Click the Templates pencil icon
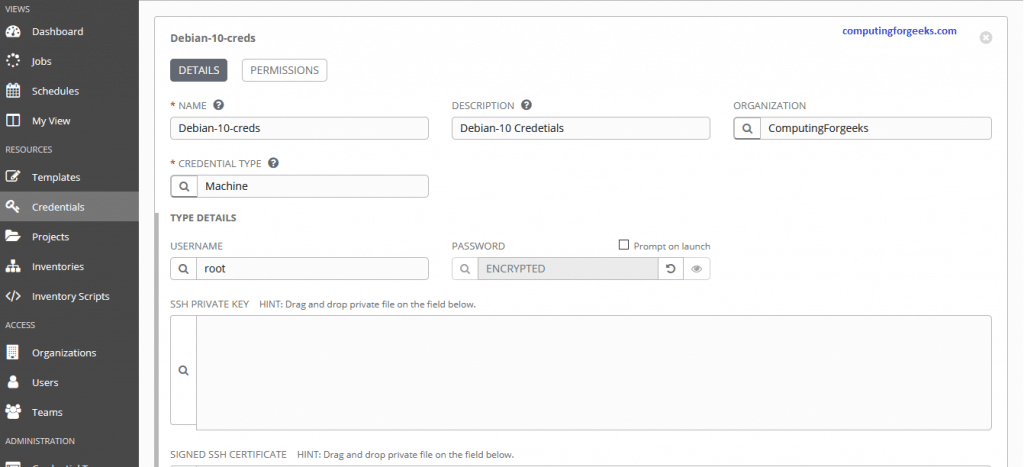The image size is (1024, 467). pyautogui.click(x=13, y=177)
